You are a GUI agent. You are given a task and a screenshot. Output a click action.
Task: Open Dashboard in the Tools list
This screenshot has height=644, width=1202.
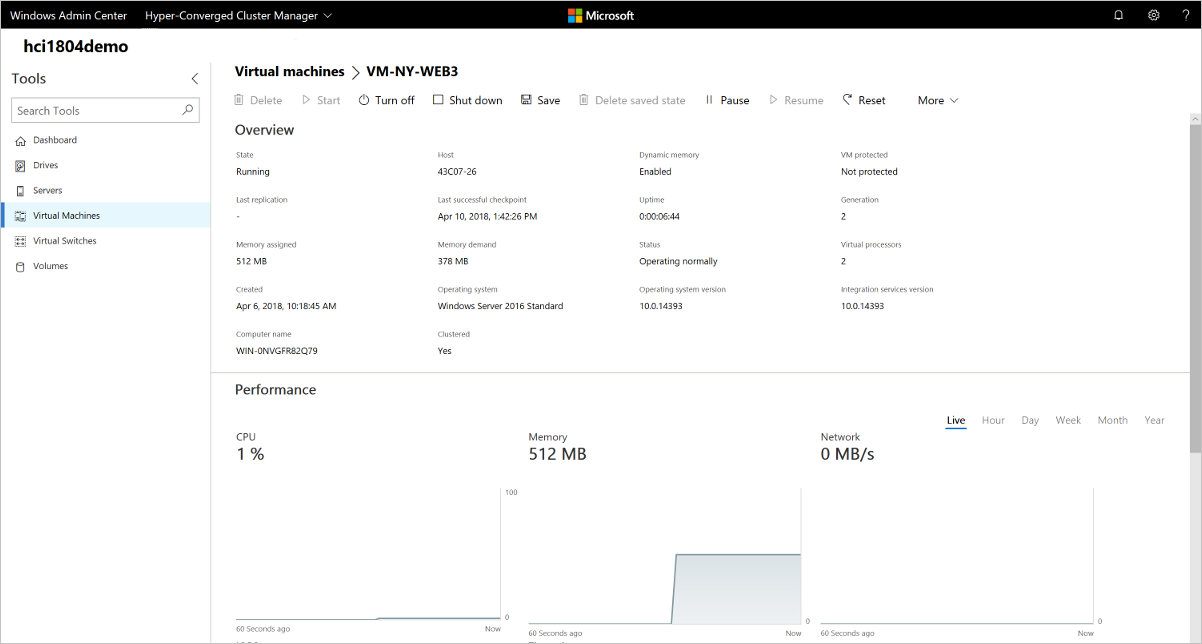[x=55, y=140]
